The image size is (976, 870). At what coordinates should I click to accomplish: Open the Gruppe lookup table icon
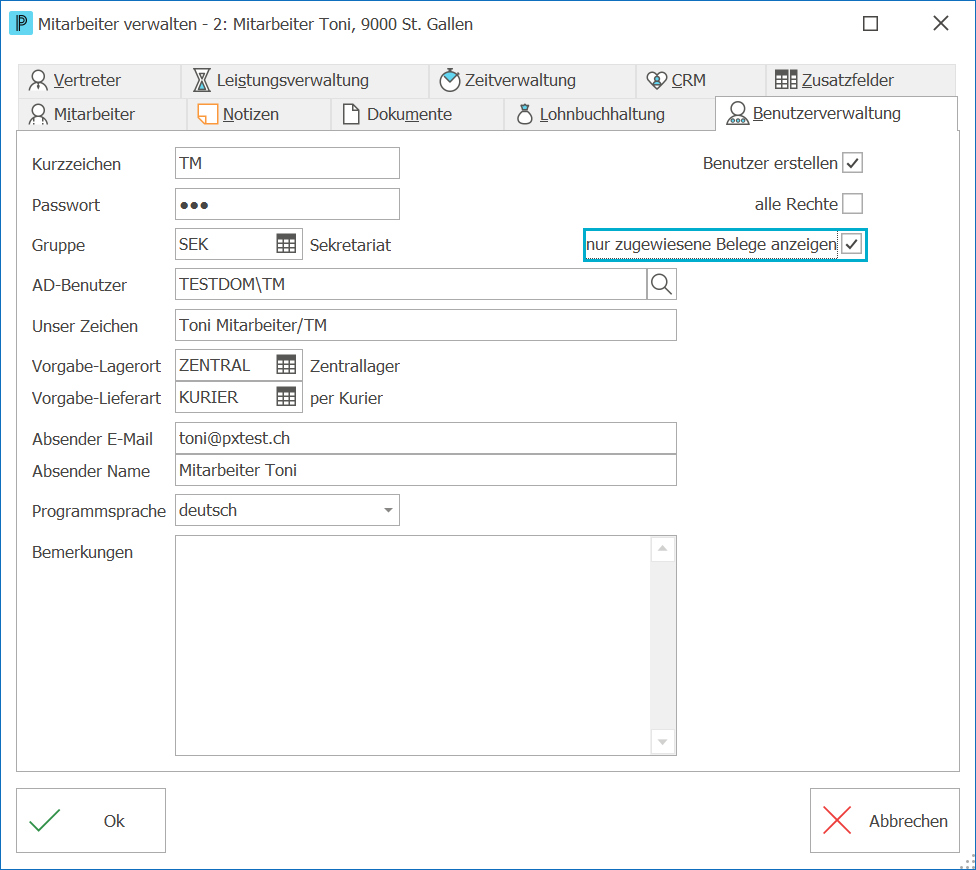coord(286,244)
